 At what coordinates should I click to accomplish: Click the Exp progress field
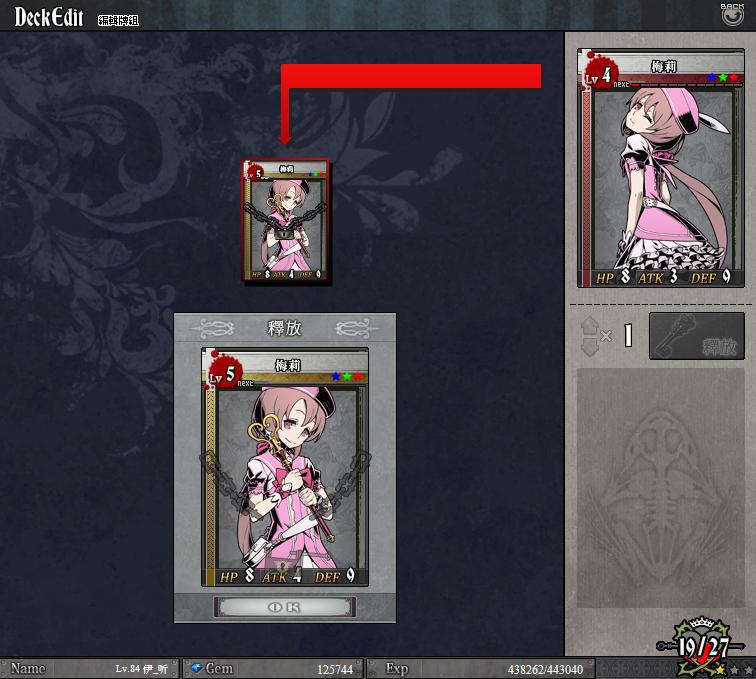click(x=480, y=668)
